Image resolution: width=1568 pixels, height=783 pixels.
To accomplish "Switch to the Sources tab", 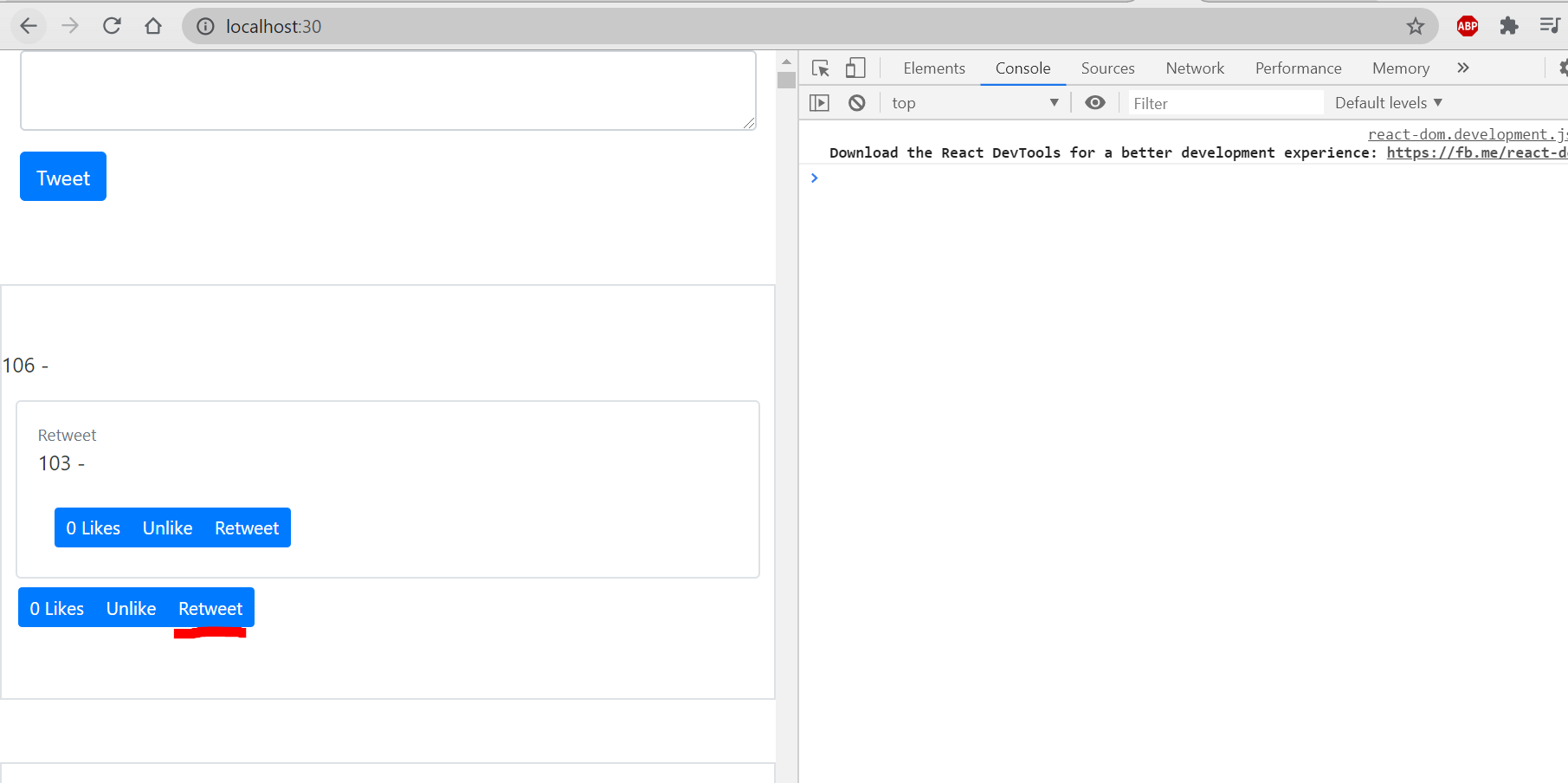I will tap(1107, 68).
